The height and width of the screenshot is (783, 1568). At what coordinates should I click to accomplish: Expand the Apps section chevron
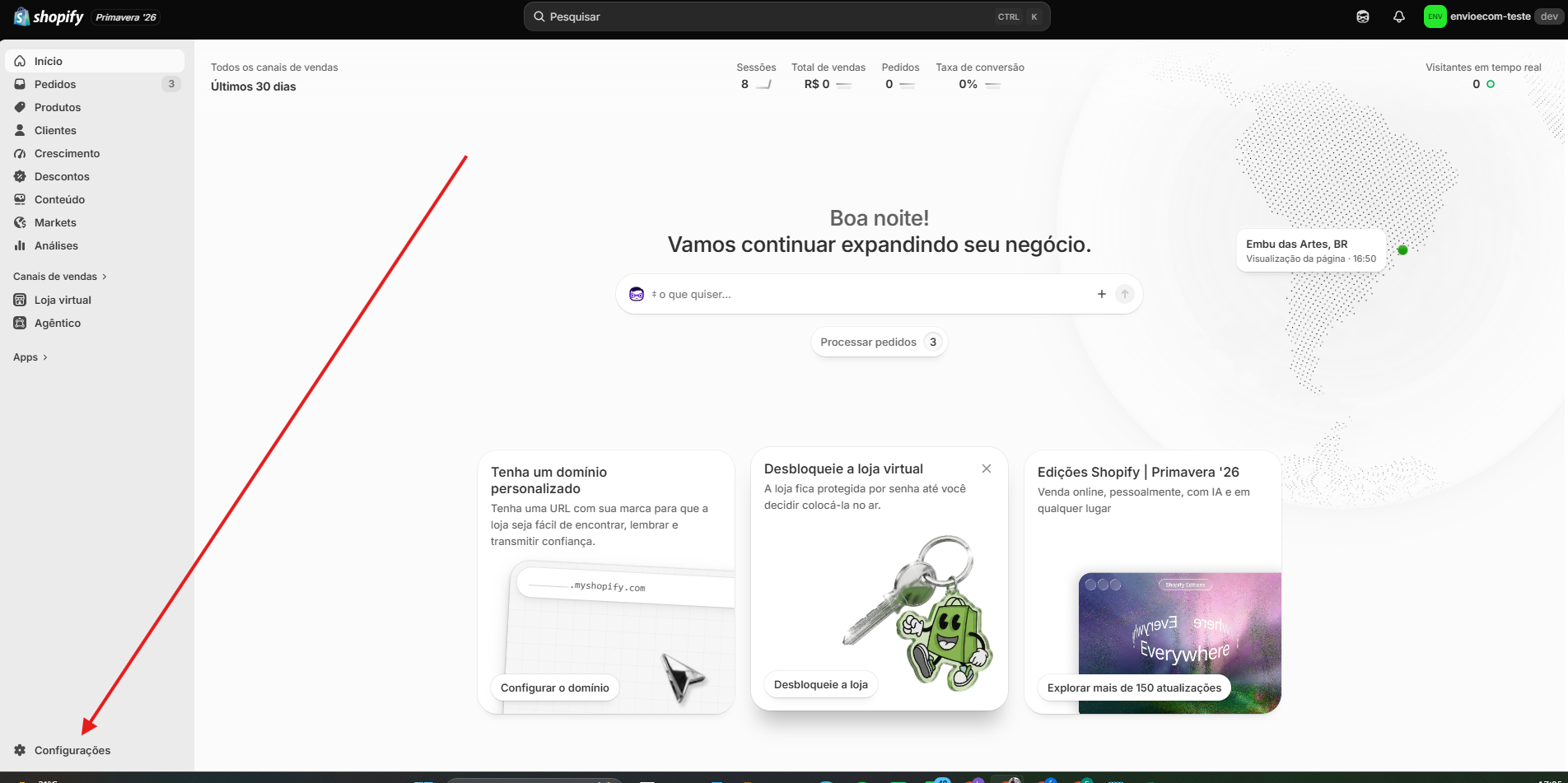click(x=45, y=357)
